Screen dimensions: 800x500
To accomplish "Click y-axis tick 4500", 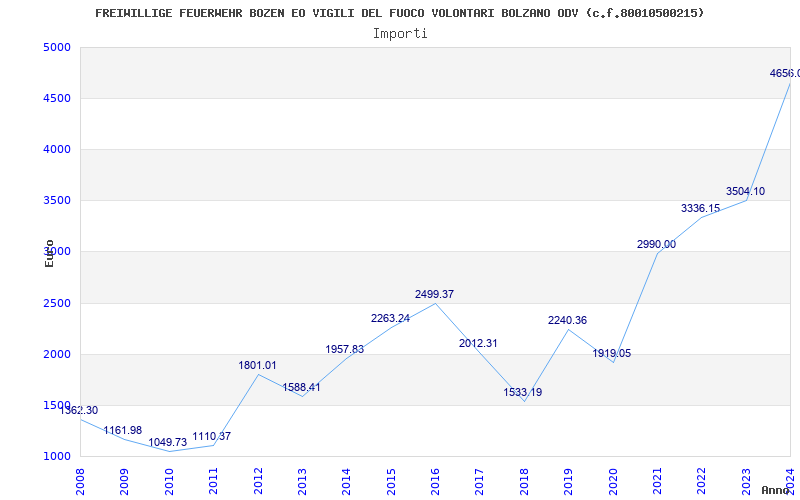I will click(x=57, y=98).
